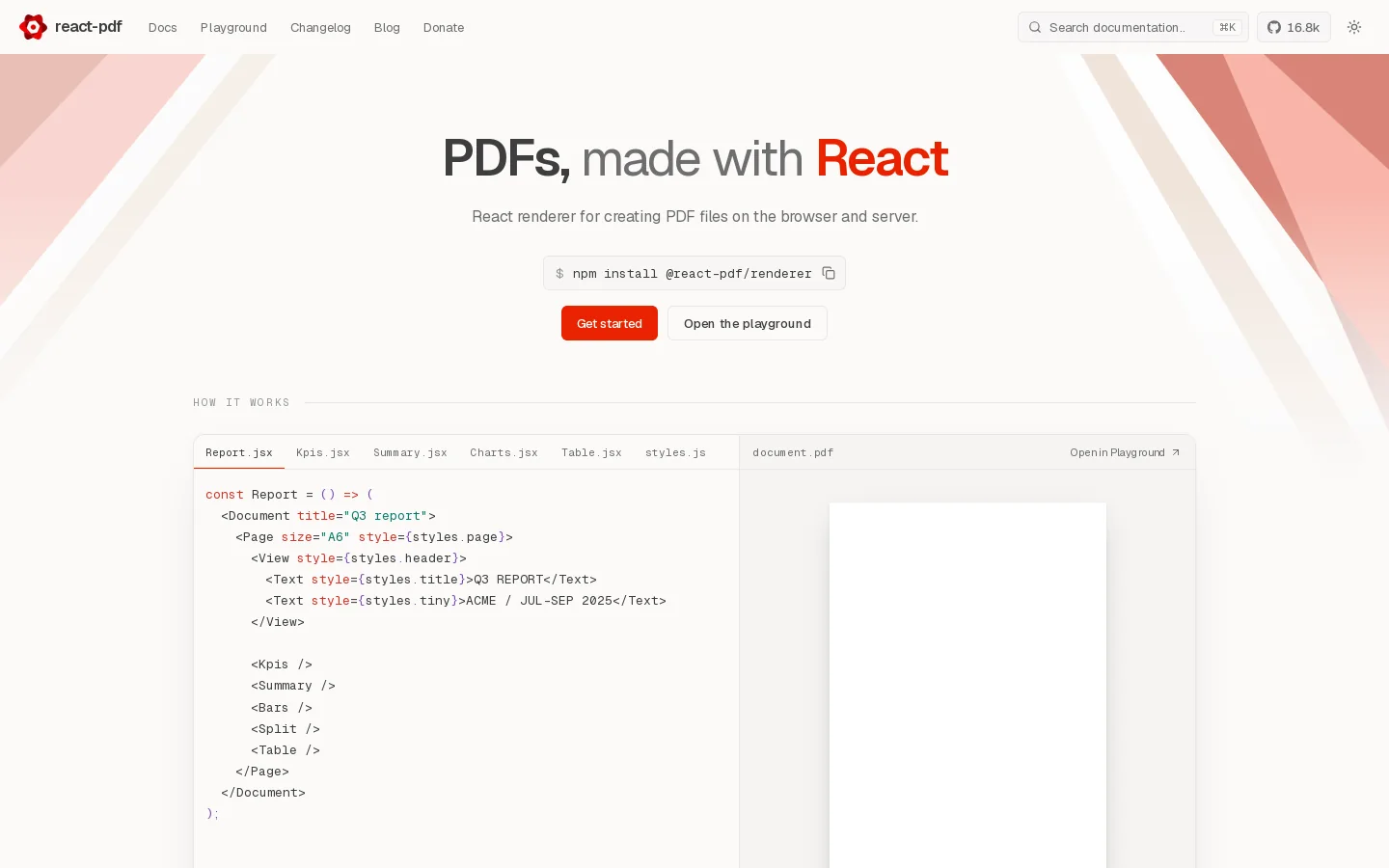Click the Get started button
The height and width of the screenshot is (868, 1389).
[610, 323]
